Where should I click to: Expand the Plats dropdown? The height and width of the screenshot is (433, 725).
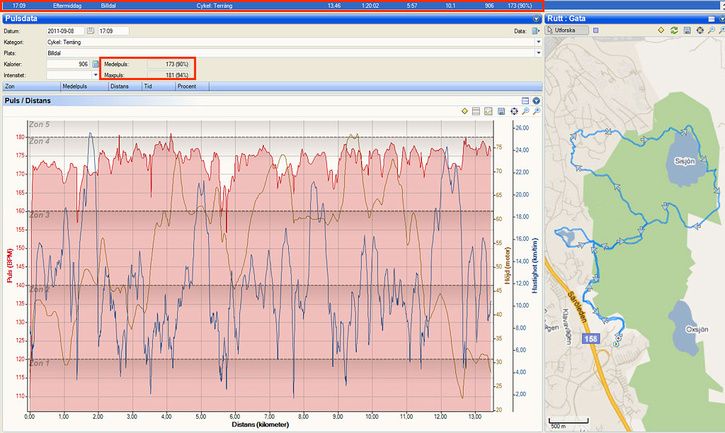tap(538, 53)
